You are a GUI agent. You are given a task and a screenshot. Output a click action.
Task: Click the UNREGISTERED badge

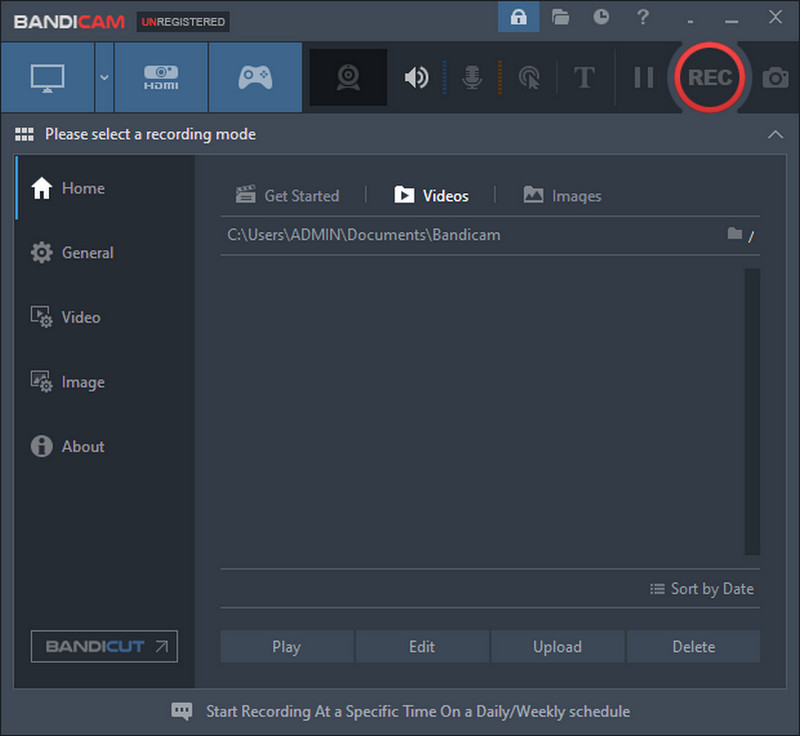(x=183, y=22)
